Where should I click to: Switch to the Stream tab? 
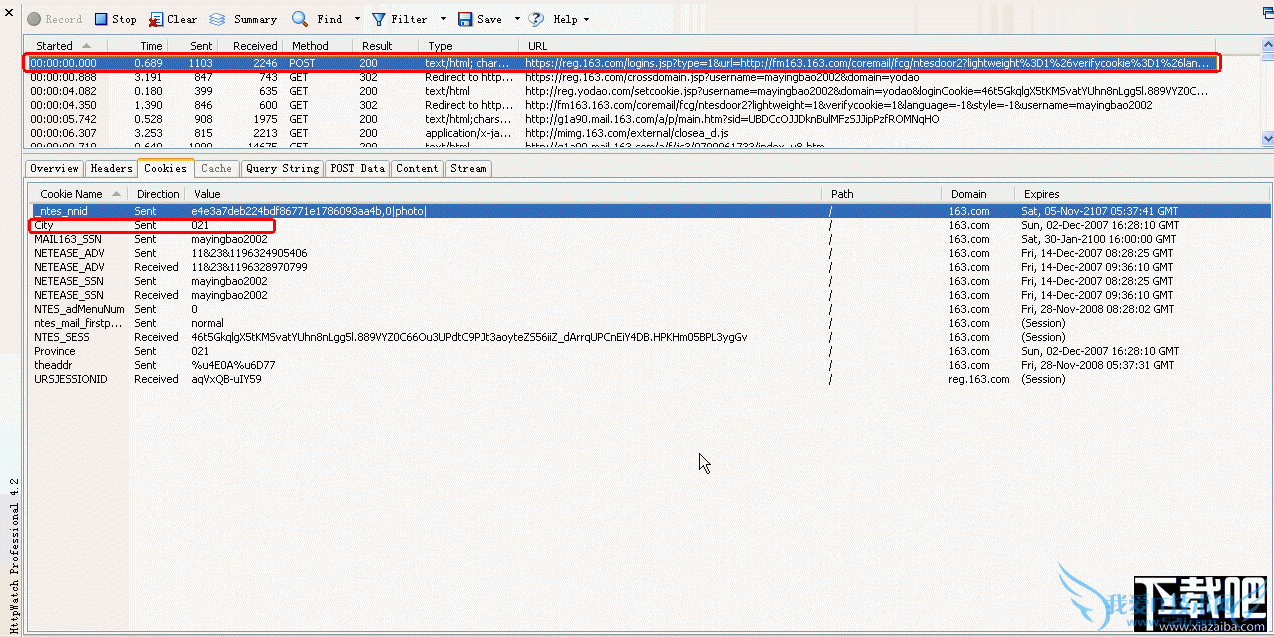click(468, 168)
